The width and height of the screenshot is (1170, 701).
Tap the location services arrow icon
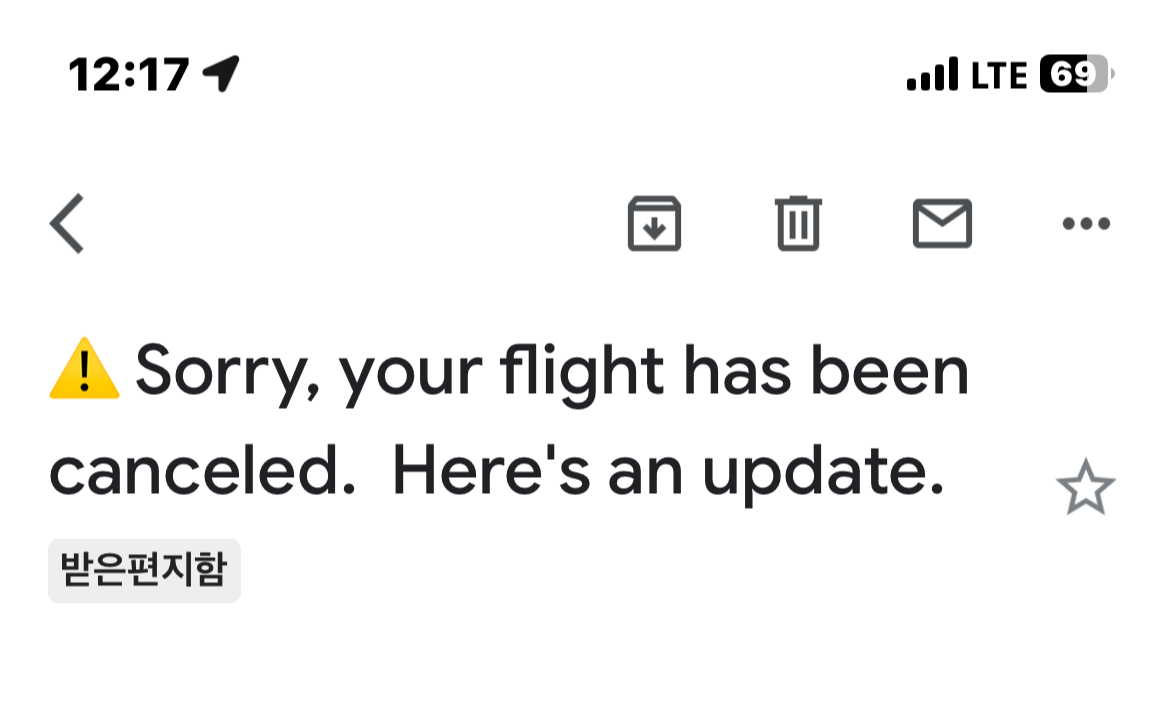click(x=221, y=73)
